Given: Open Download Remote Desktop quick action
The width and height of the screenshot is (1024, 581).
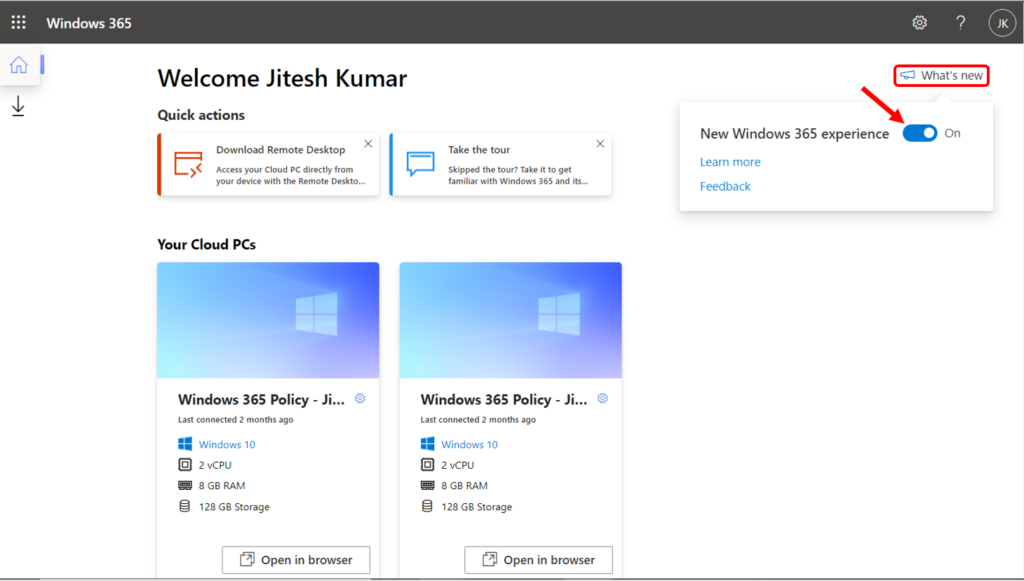Looking at the screenshot, I should click(x=268, y=165).
